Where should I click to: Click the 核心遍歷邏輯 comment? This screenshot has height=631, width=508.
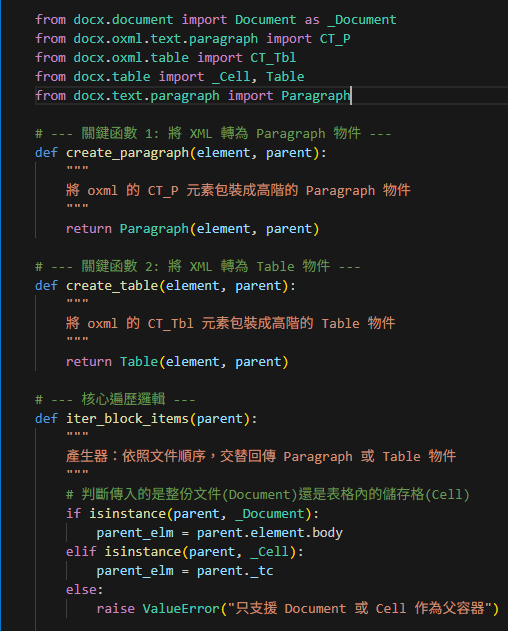[115, 399]
